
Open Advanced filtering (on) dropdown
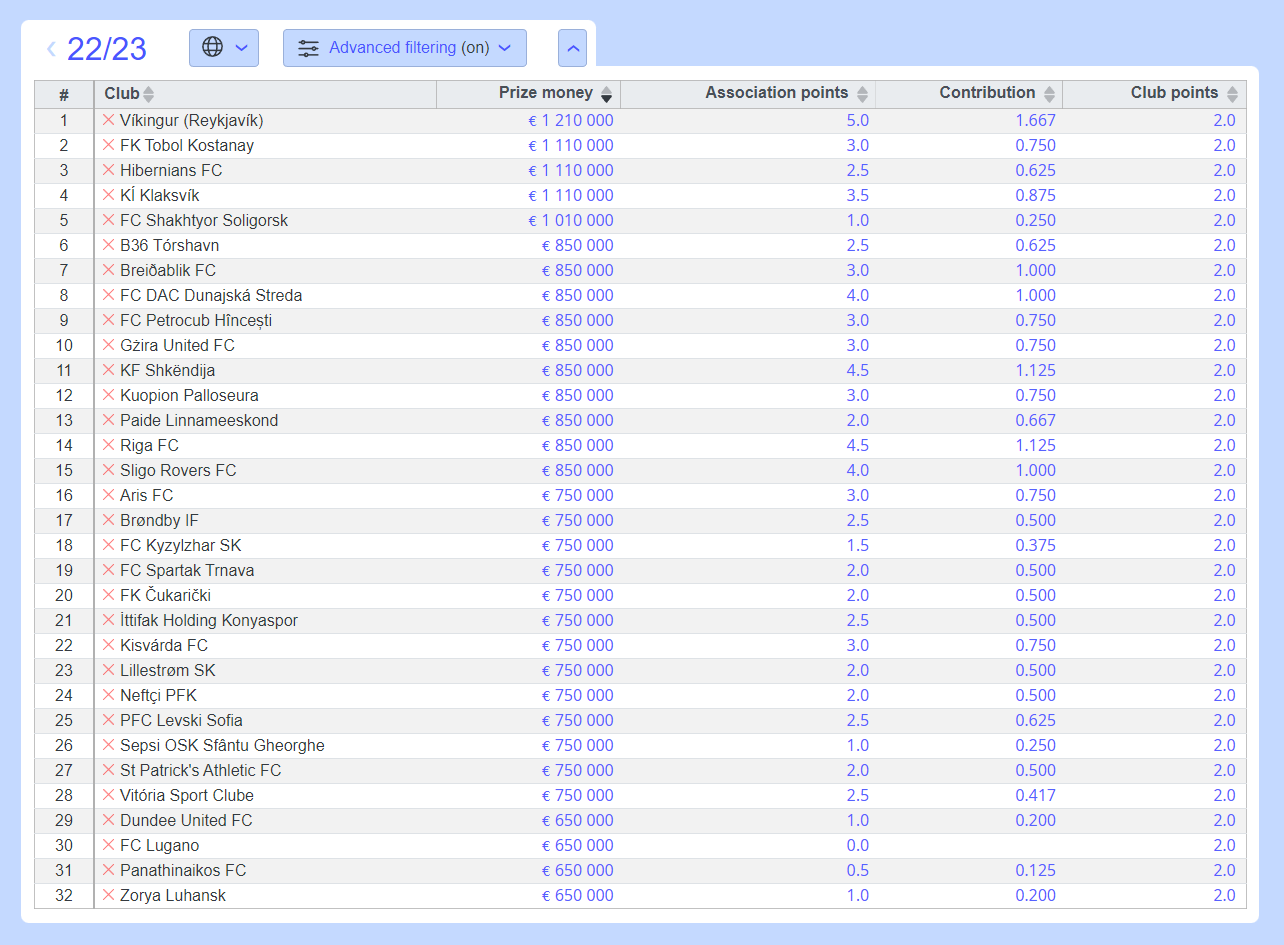click(405, 48)
